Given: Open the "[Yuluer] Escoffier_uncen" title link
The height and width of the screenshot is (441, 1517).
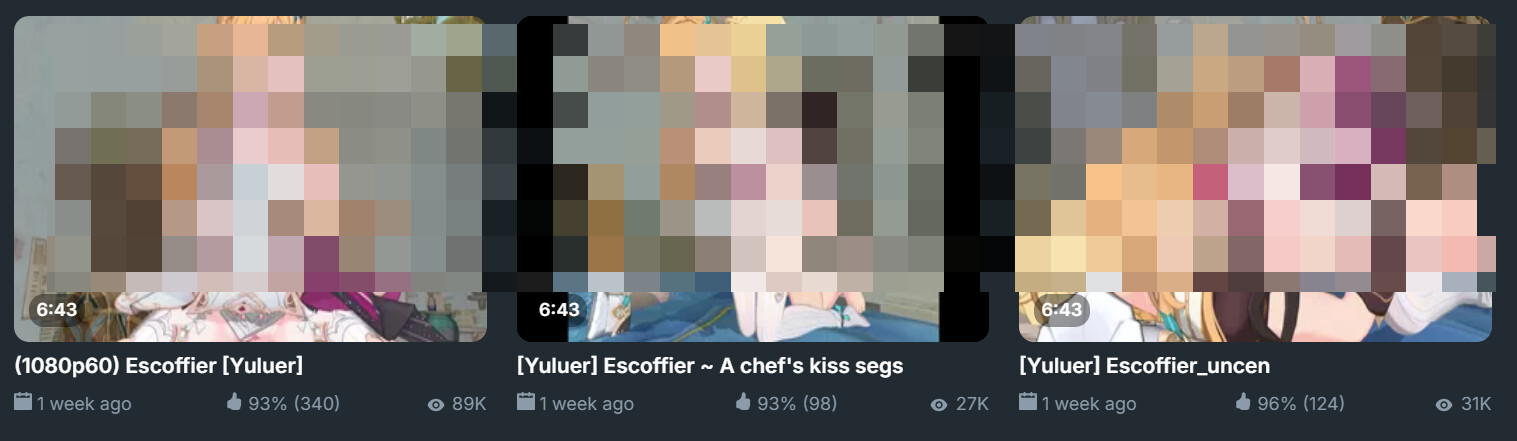Looking at the screenshot, I should click(x=1144, y=366).
